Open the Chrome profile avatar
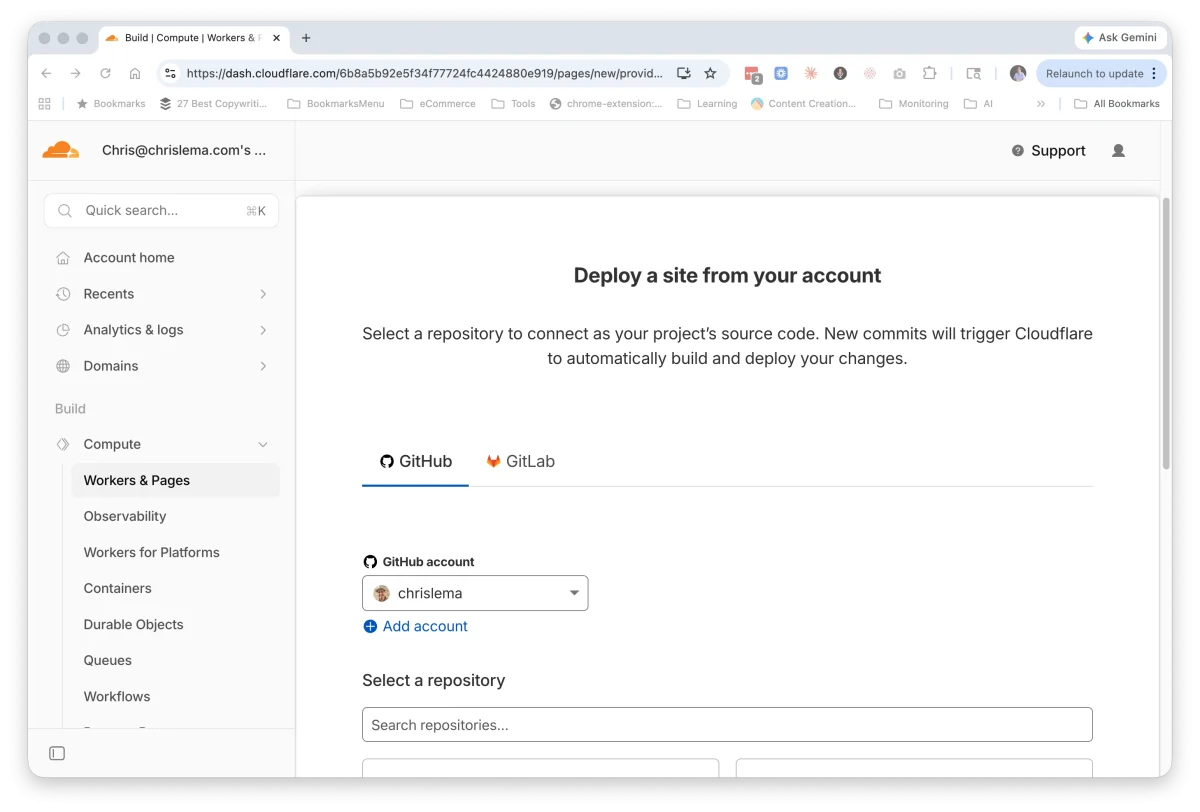 pyautogui.click(x=1018, y=73)
